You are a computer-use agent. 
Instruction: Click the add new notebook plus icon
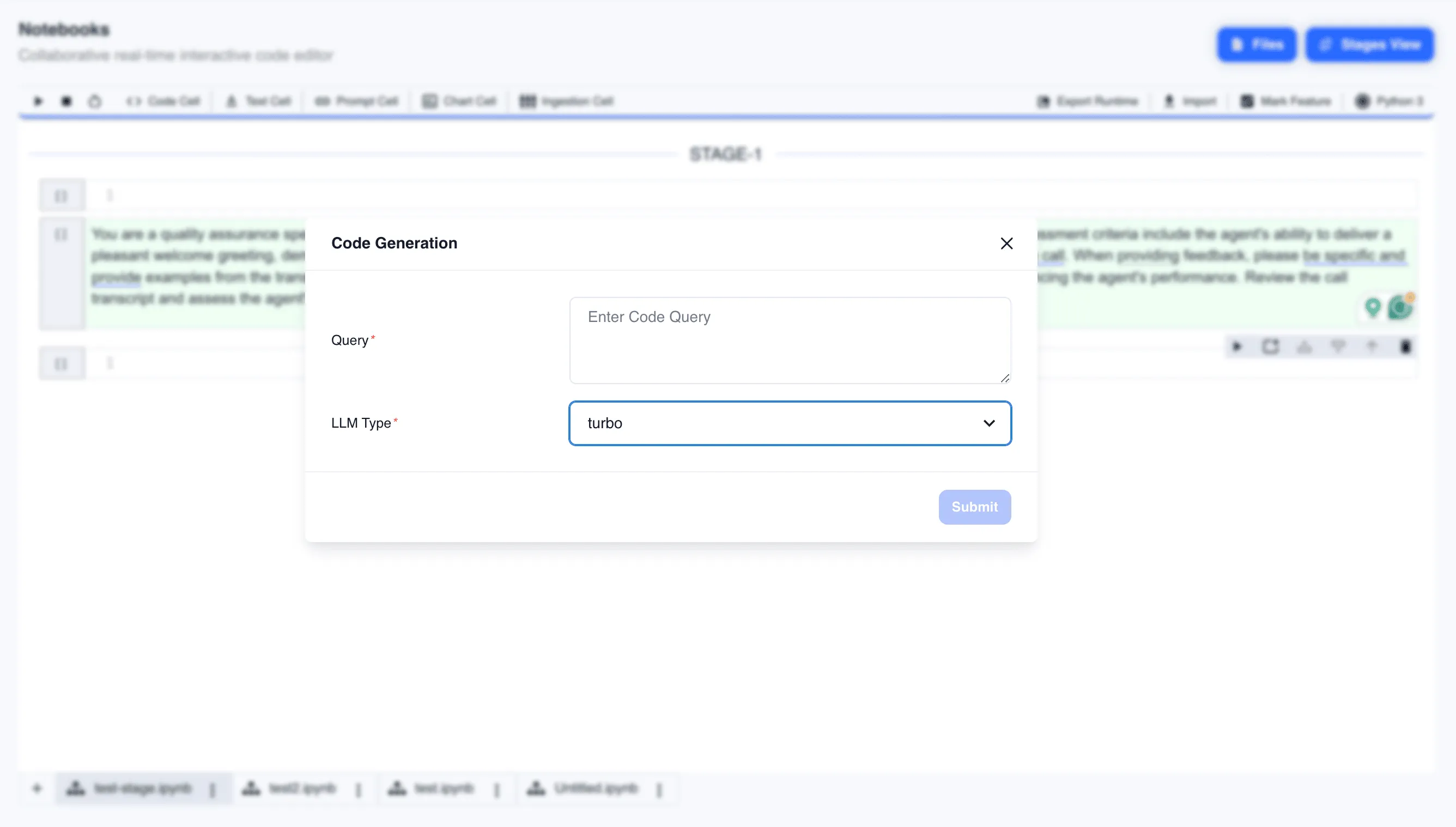(38, 788)
